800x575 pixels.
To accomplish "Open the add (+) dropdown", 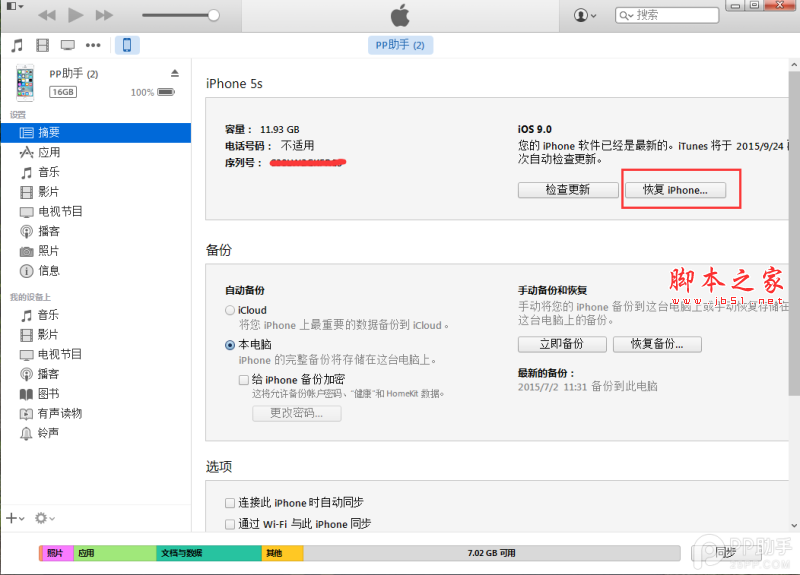I will point(15,518).
